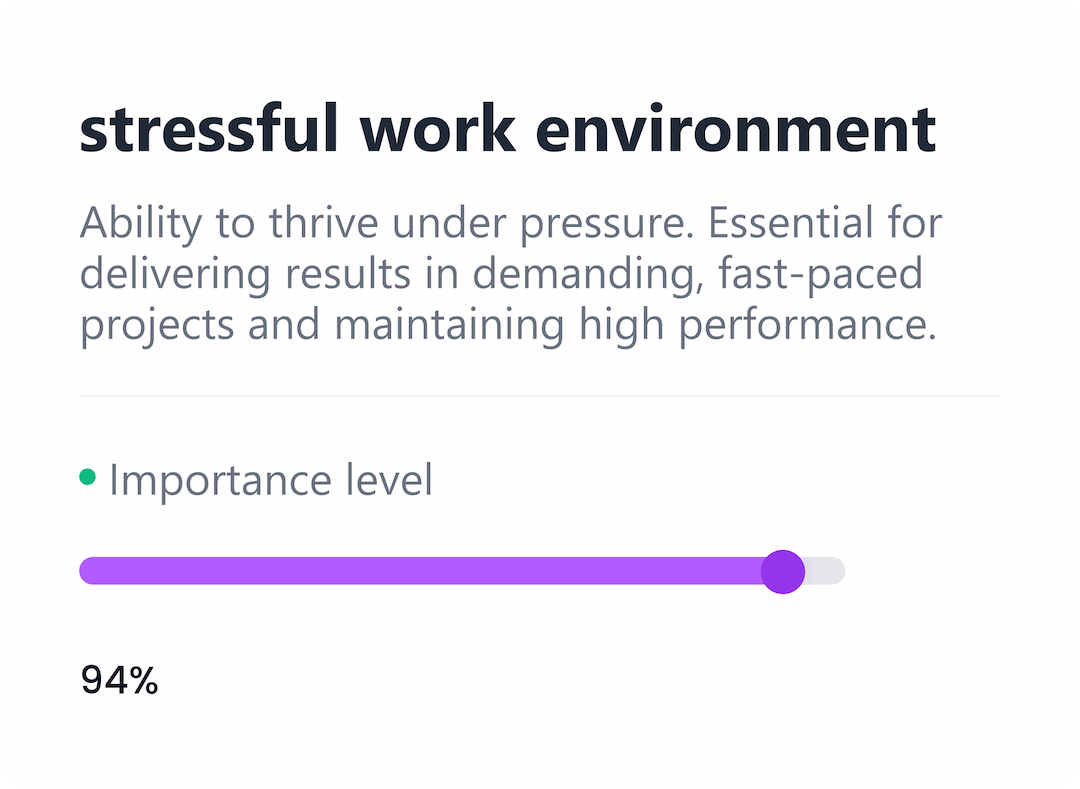1080x789 pixels.
Task: Click the middle of the importance slider
Action: (x=462, y=570)
